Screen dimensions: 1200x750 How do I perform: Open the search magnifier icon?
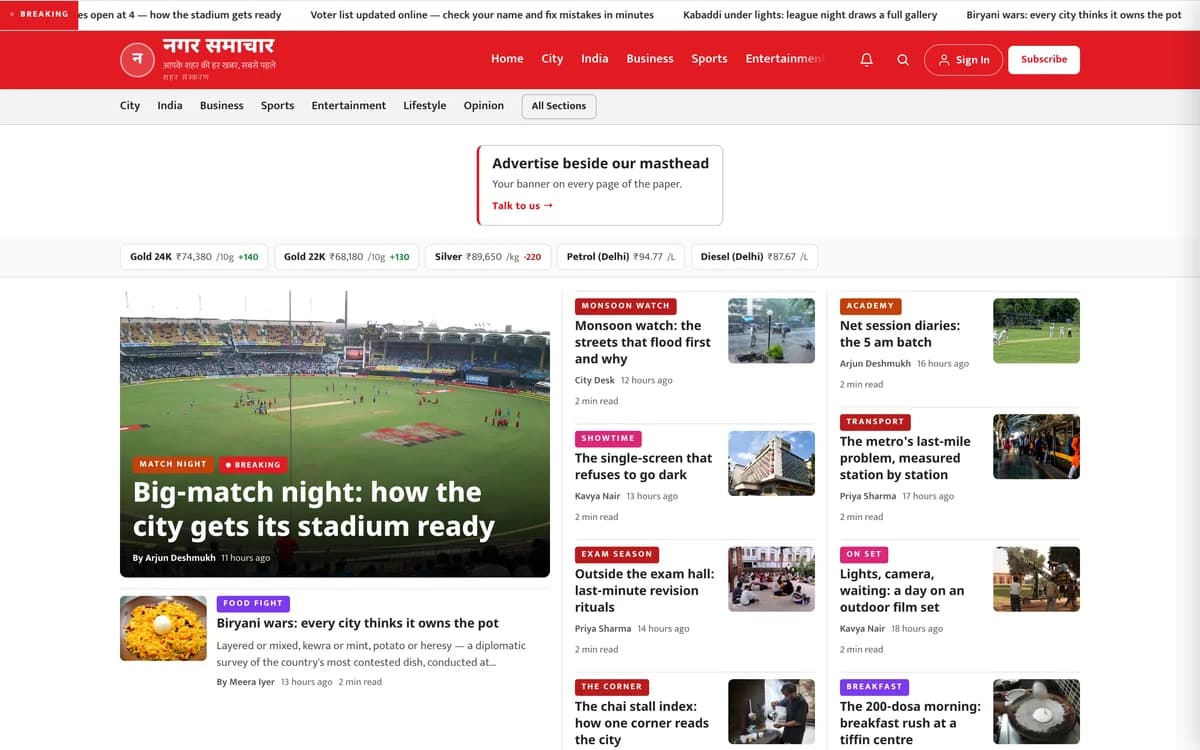click(903, 60)
